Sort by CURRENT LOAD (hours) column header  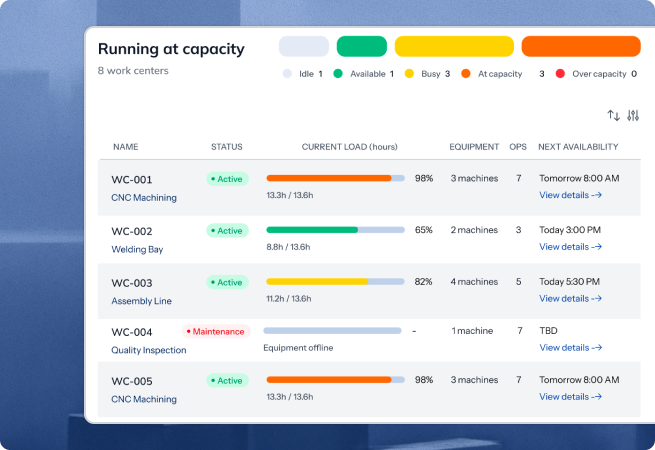349,147
